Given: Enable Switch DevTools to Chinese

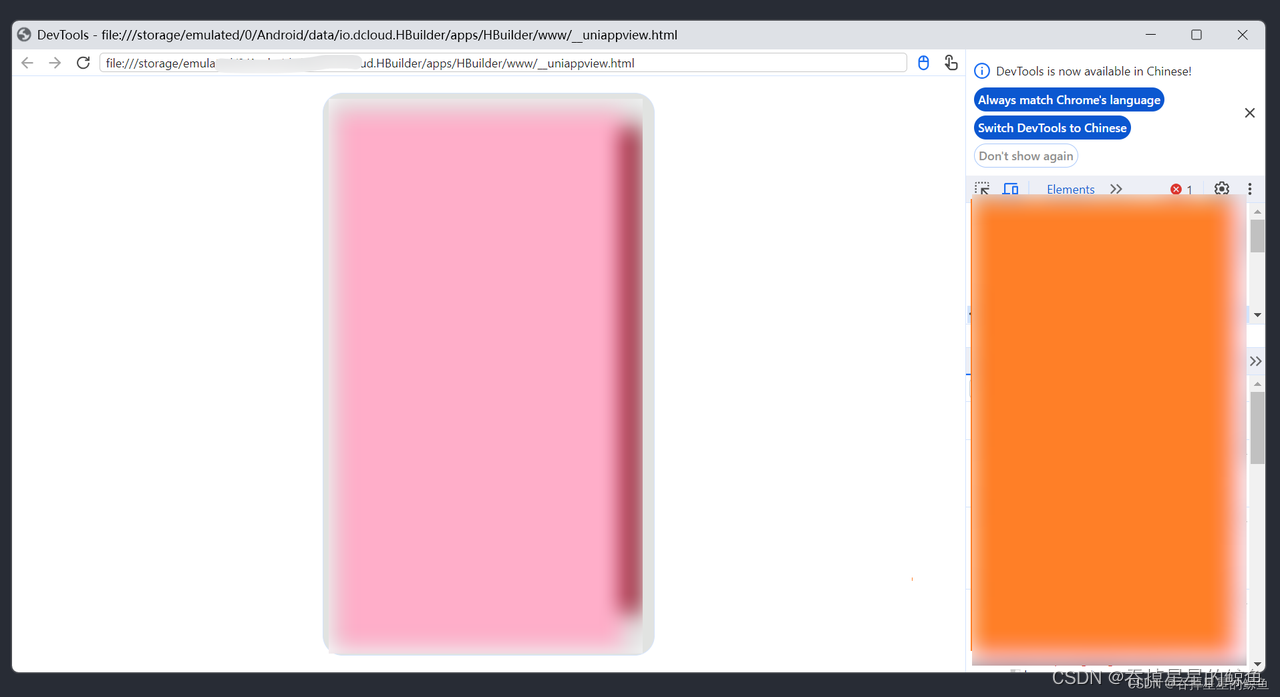Looking at the screenshot, I should coord(1052,127).
